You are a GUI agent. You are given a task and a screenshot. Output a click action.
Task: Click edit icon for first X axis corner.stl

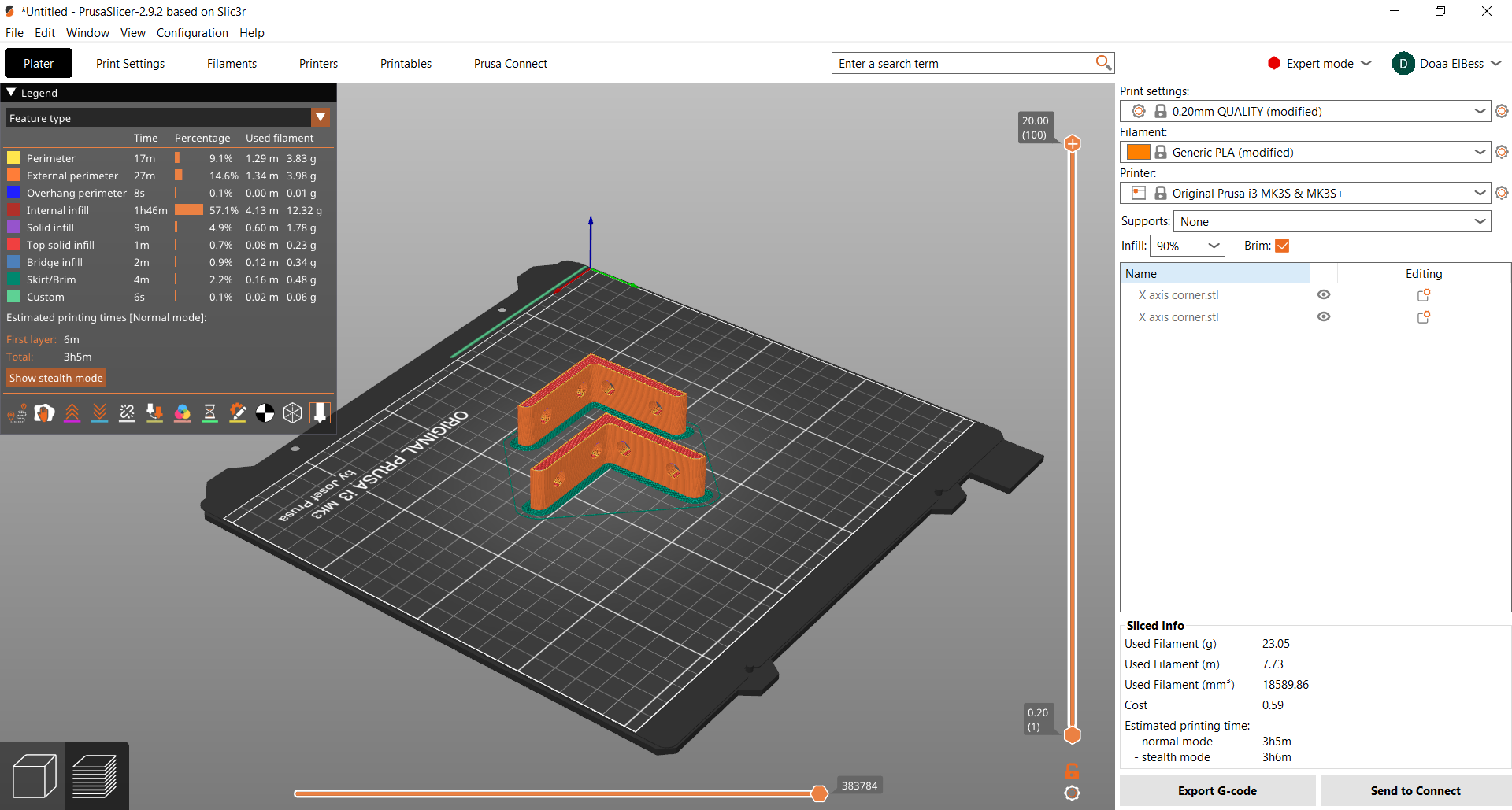1424,295
